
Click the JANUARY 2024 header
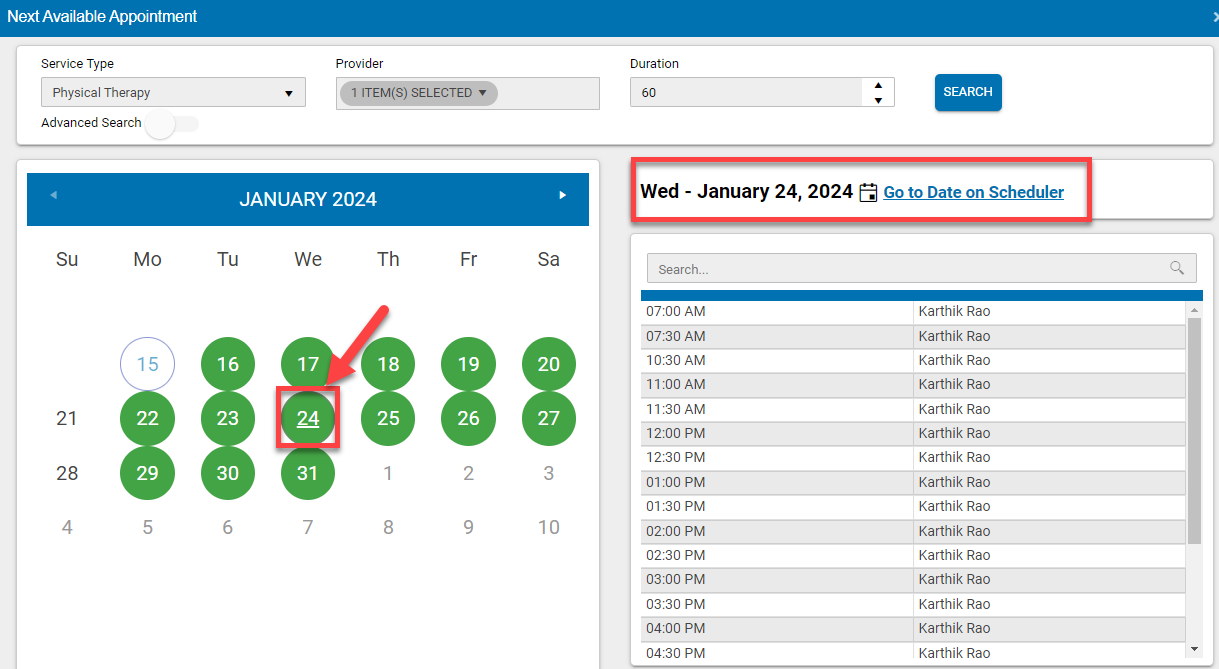coord(307,198)
